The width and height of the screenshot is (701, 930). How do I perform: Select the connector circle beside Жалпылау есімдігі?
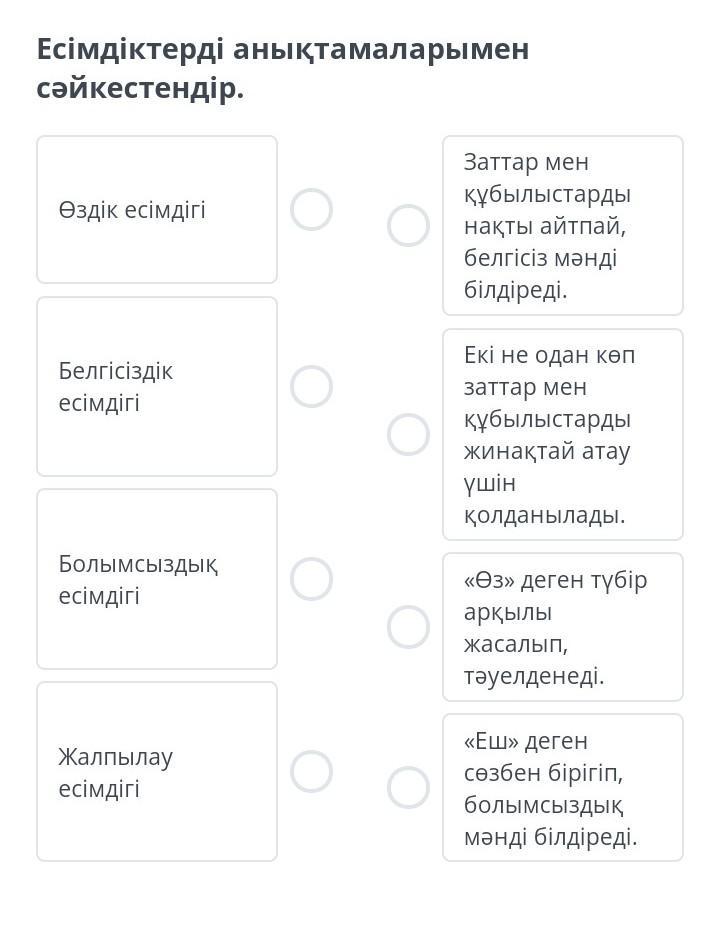click(311, 772)
